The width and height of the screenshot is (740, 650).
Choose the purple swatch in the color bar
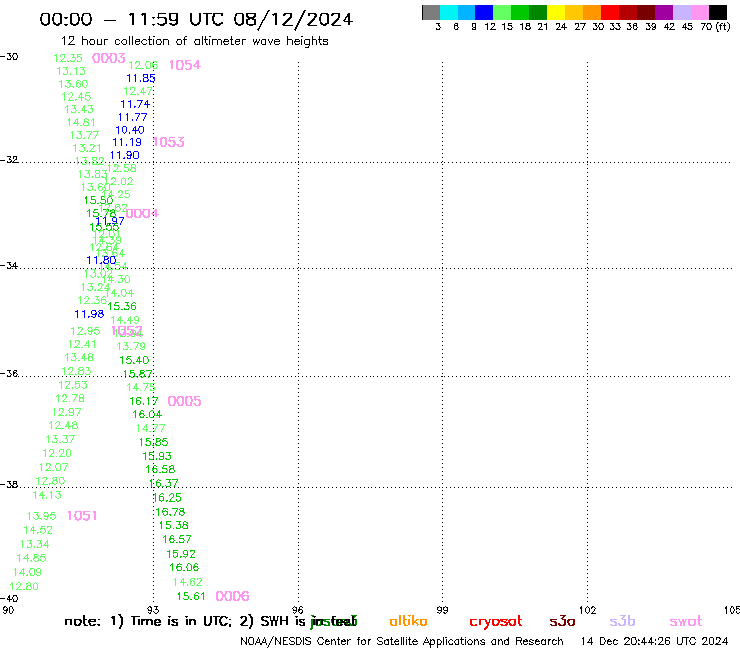(664, 12)
